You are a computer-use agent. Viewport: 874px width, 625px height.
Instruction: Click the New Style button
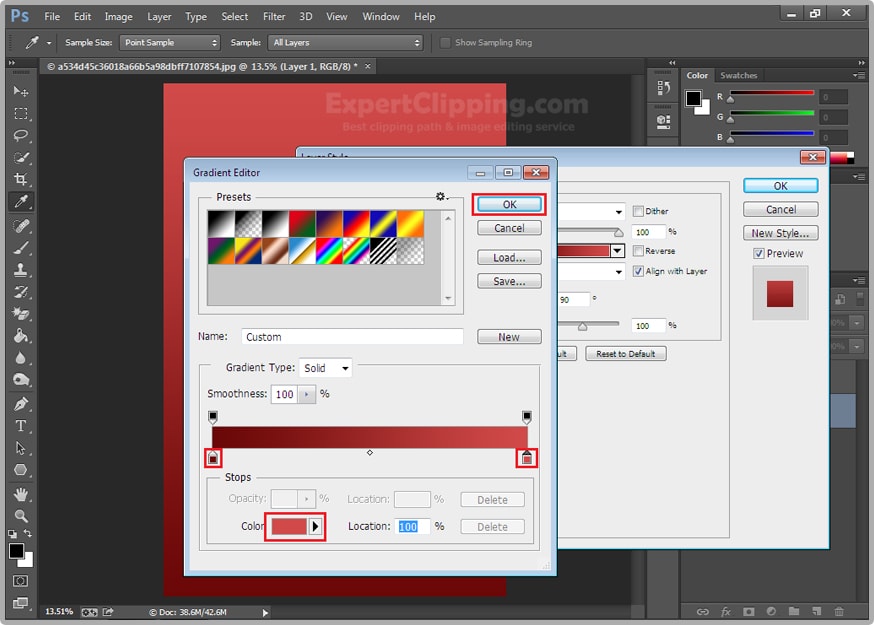point(780,233)
